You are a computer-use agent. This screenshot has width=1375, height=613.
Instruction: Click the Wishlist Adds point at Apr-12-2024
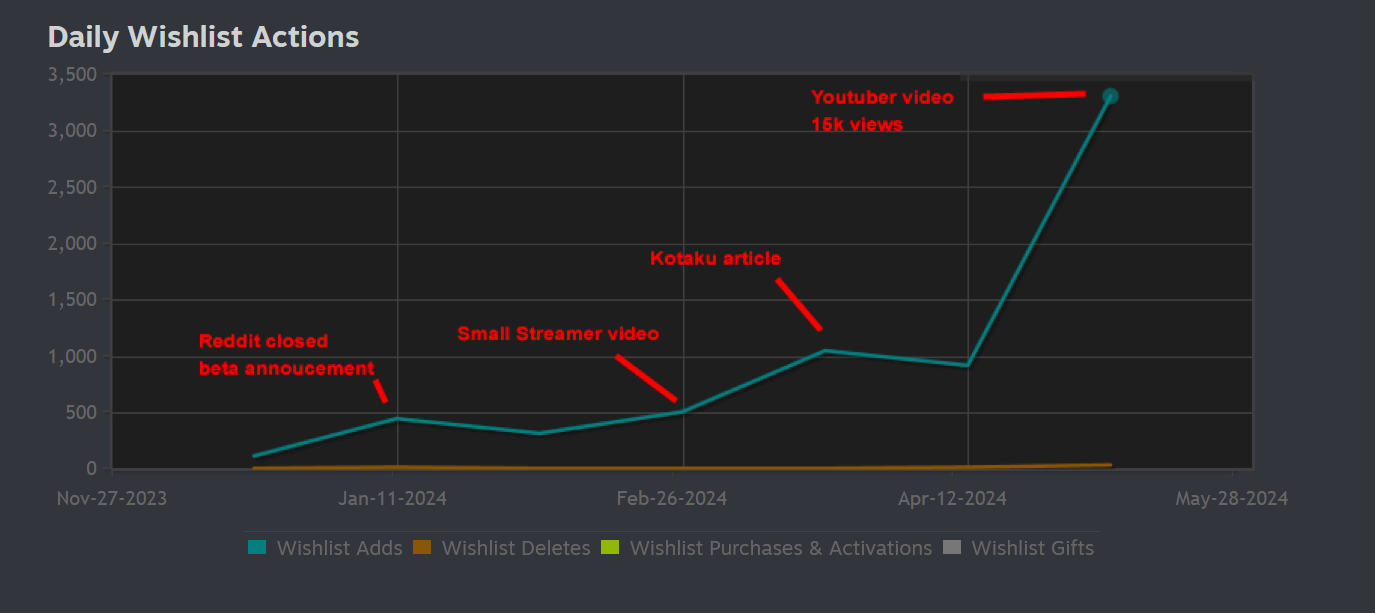(x=968, y=365)
